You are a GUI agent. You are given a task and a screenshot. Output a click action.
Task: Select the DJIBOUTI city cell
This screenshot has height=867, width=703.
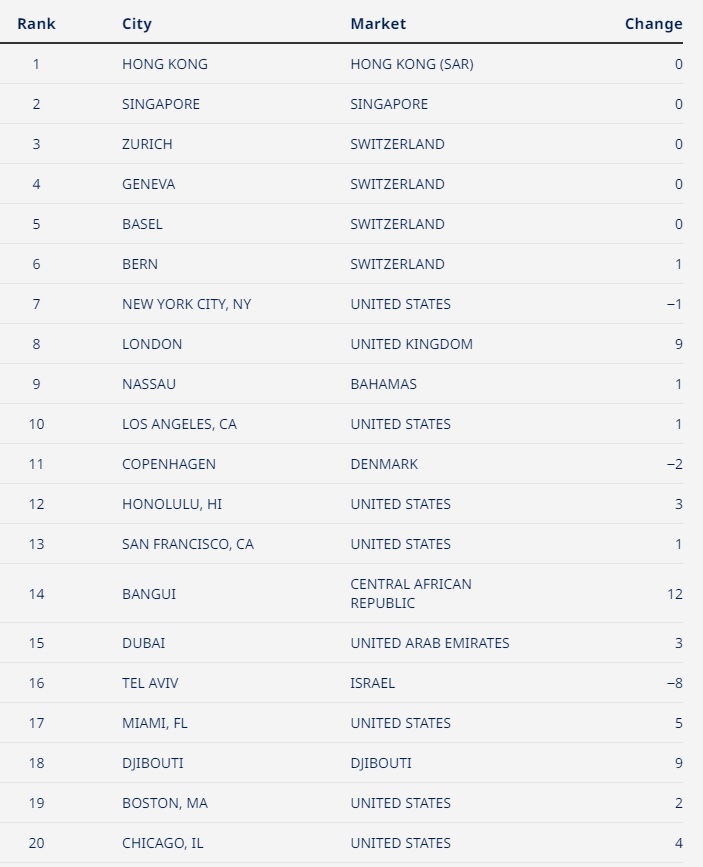point(153,763)
